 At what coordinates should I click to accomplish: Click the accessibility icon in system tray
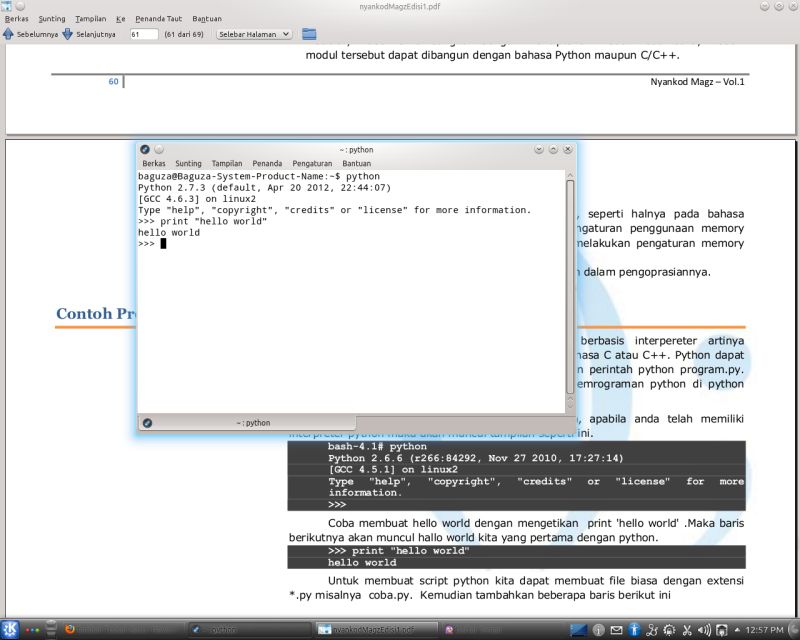coord(634,630)
